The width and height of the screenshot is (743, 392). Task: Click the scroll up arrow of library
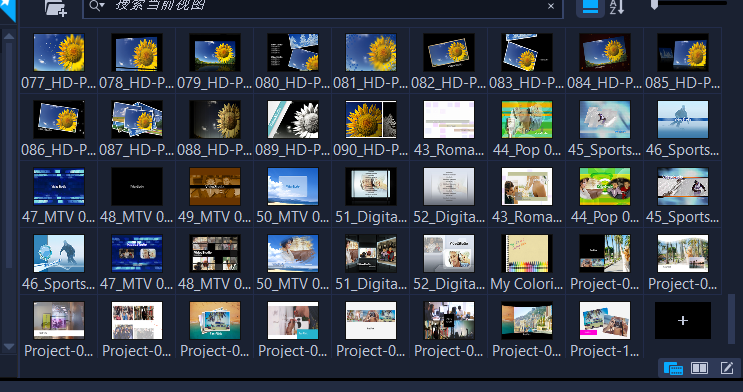coord(9,36)
